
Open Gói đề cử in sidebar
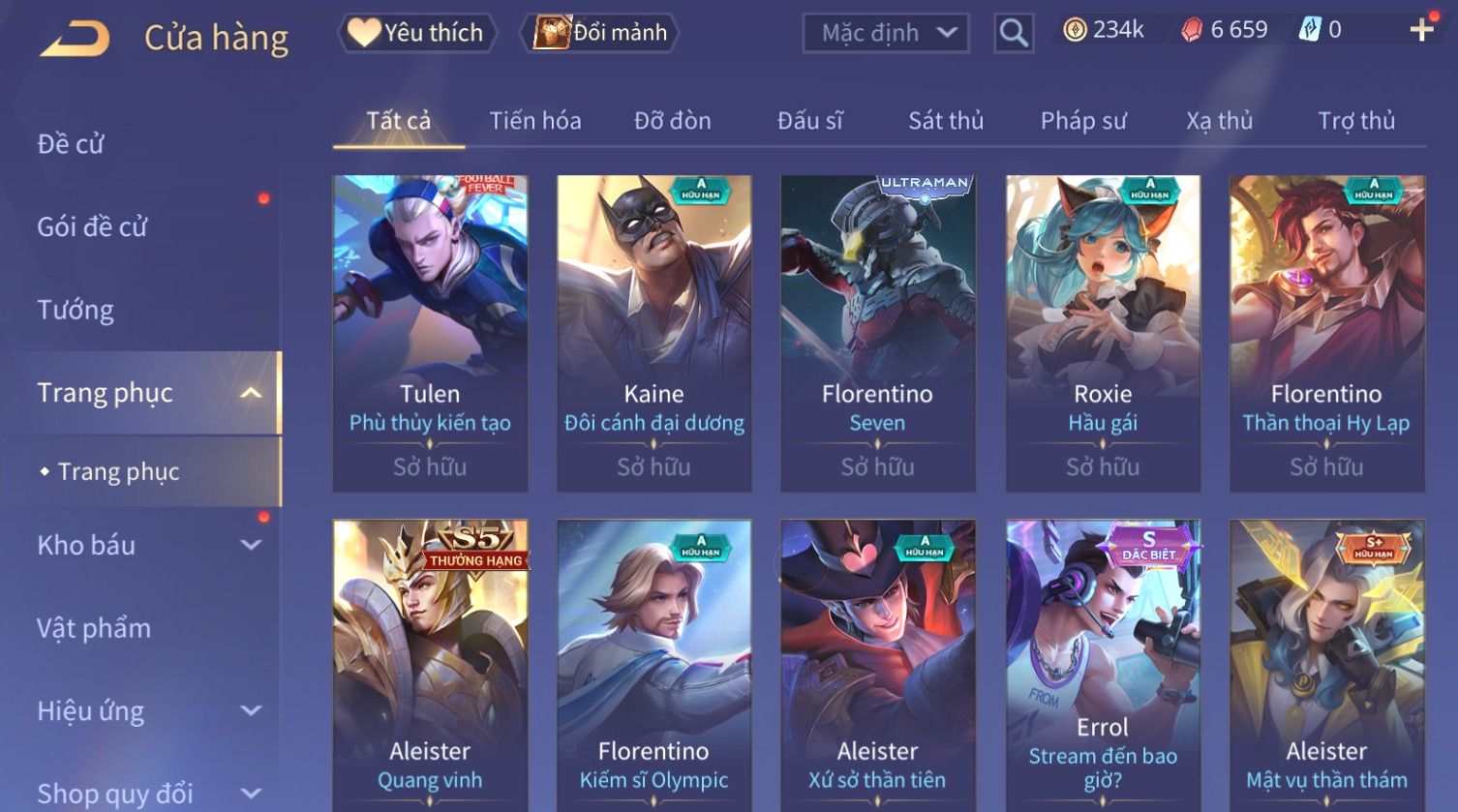pyautogui.click(x=92, y=227)
